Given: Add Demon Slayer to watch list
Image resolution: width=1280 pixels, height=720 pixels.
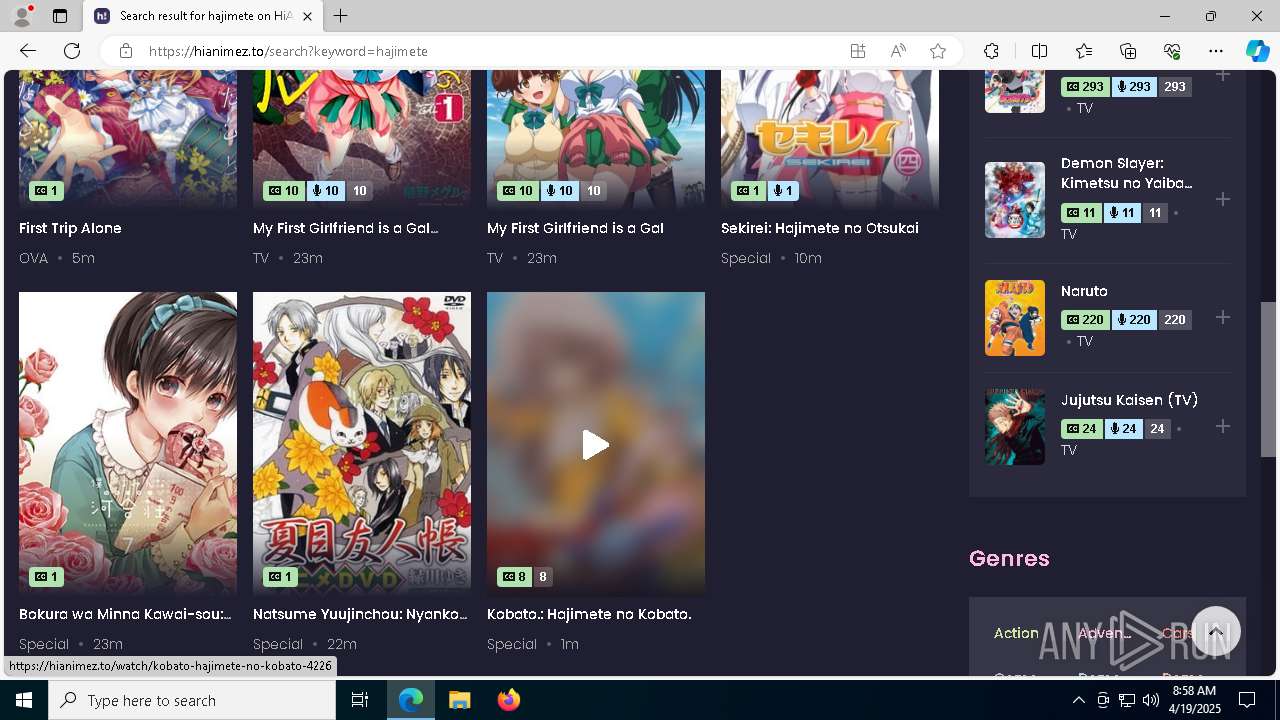Looking at the screenshot, I should (1222, 199).
